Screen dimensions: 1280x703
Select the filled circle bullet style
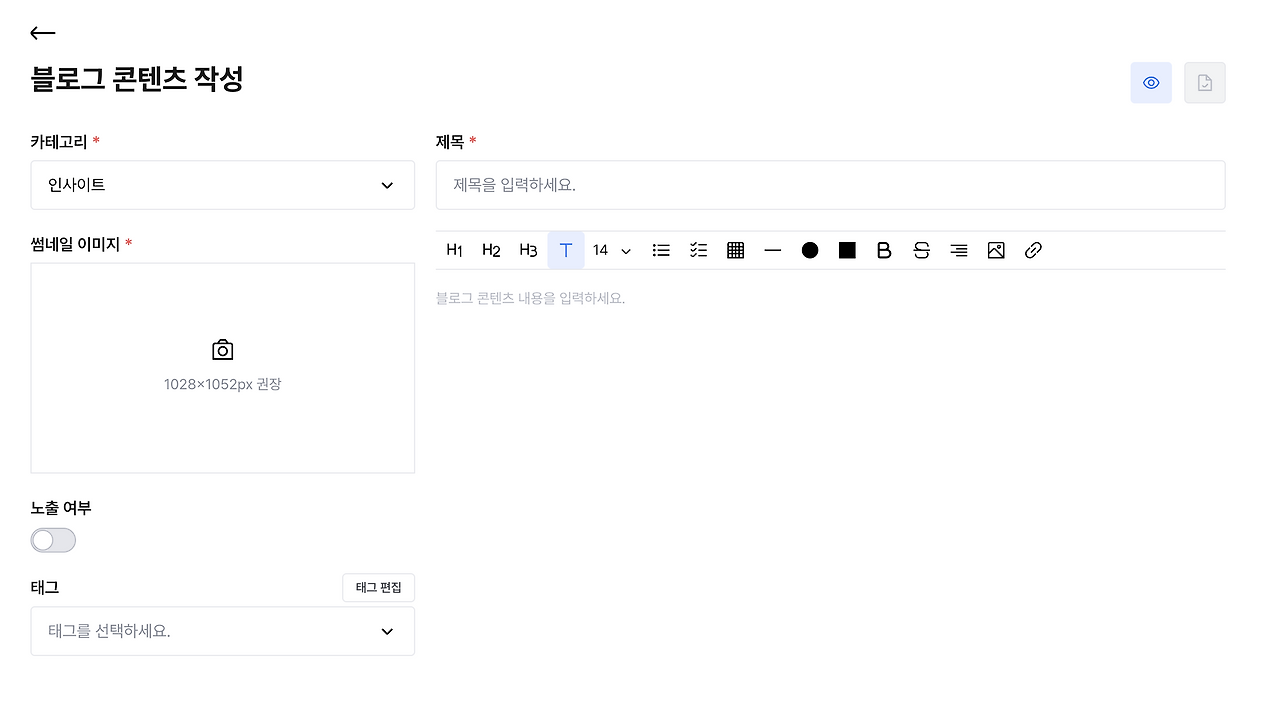coord(810,250)
